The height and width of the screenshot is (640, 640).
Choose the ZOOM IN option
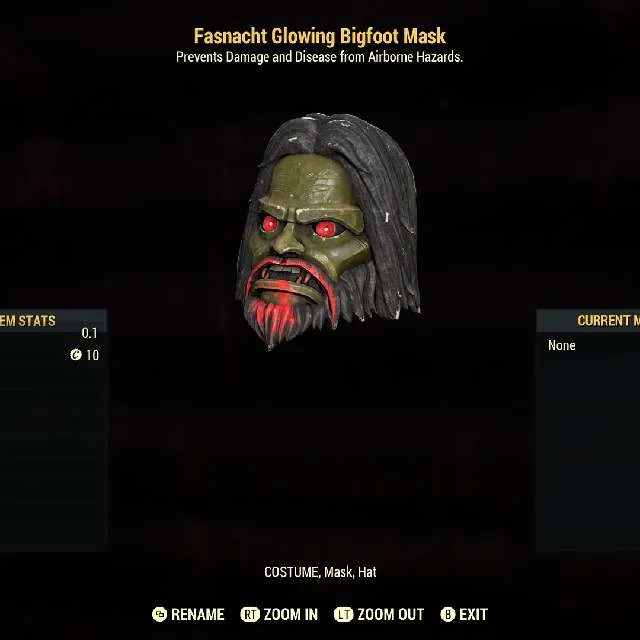coord(291,614)
